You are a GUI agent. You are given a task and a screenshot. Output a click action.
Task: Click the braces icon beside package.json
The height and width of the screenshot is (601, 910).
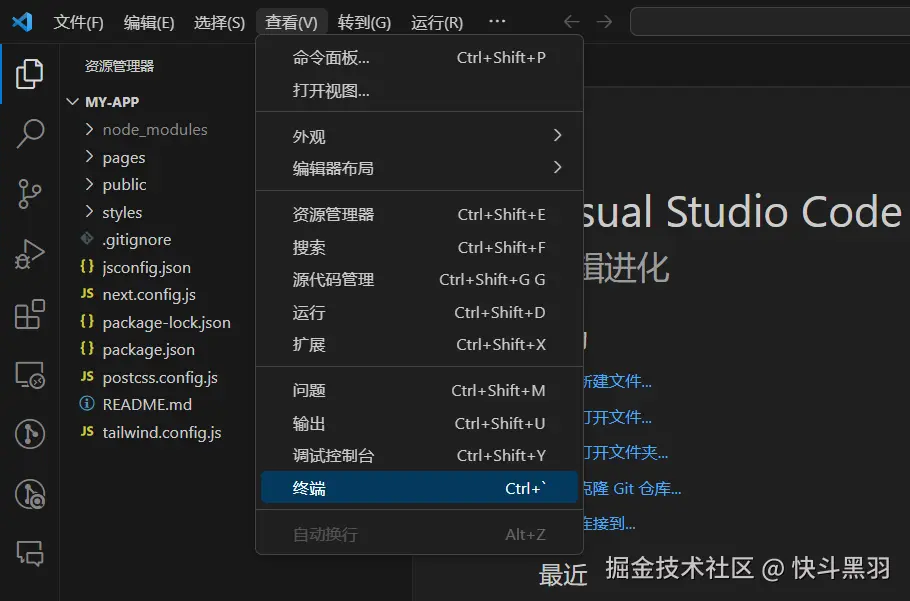pyautogui.click(x=87, y=348)
